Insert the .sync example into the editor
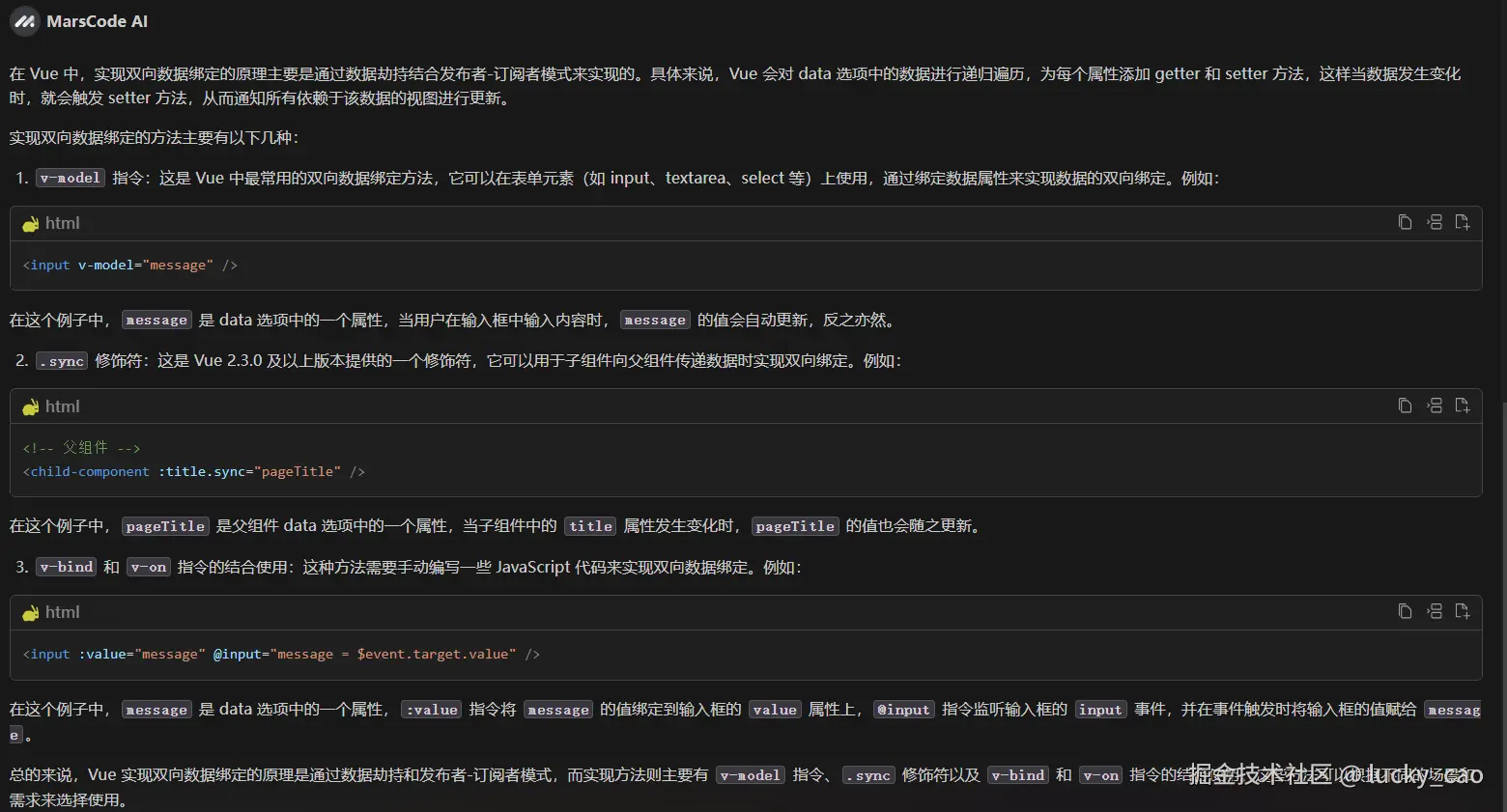1507x812 pixels. coord(1434,406)
